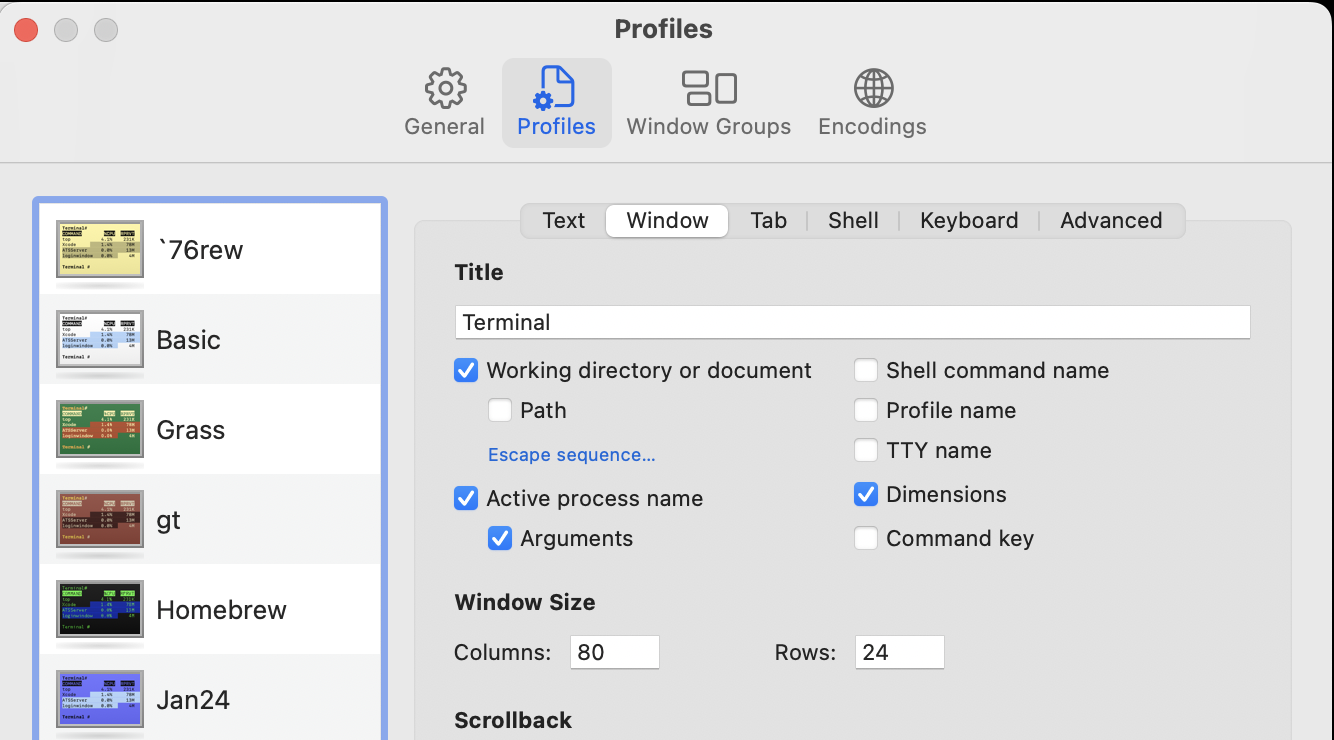Switch to the Text tab
Viewport: 1334px width, 740px height.
point(563,221)
